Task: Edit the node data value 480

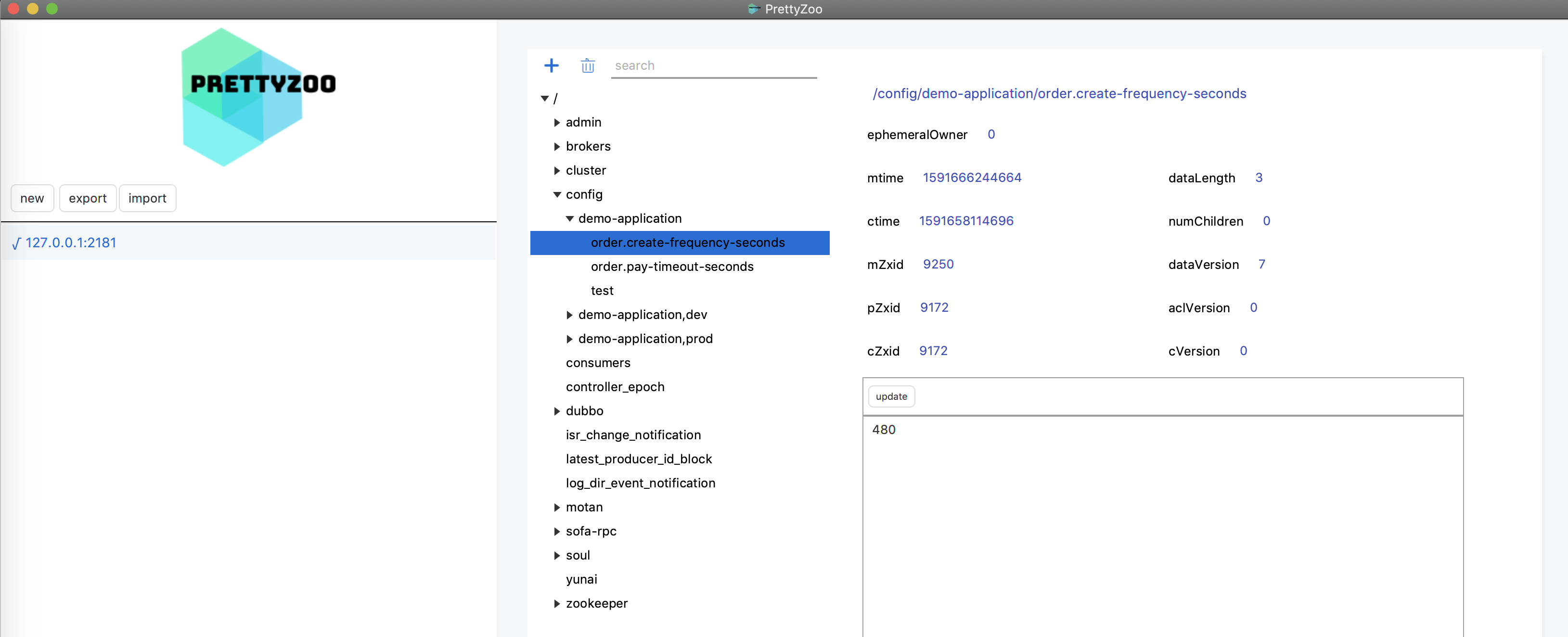Action: point(884,429)
